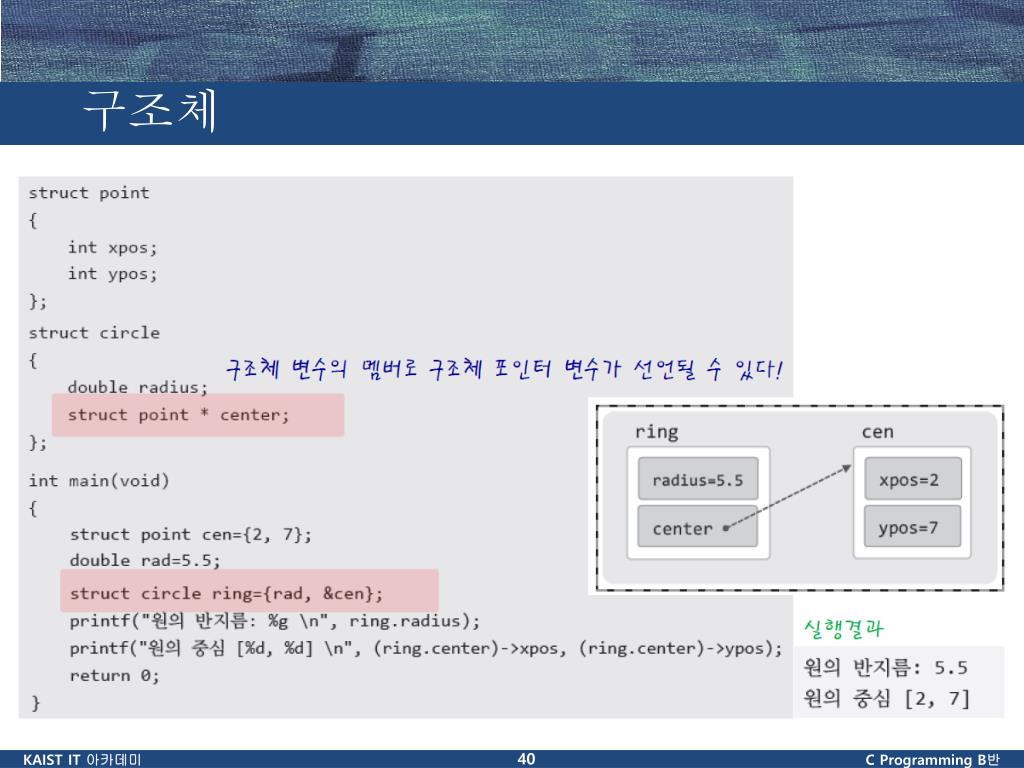The image size is (1024, 768).
Task: Click the 'return 0;' line
Action: [114, 675]
